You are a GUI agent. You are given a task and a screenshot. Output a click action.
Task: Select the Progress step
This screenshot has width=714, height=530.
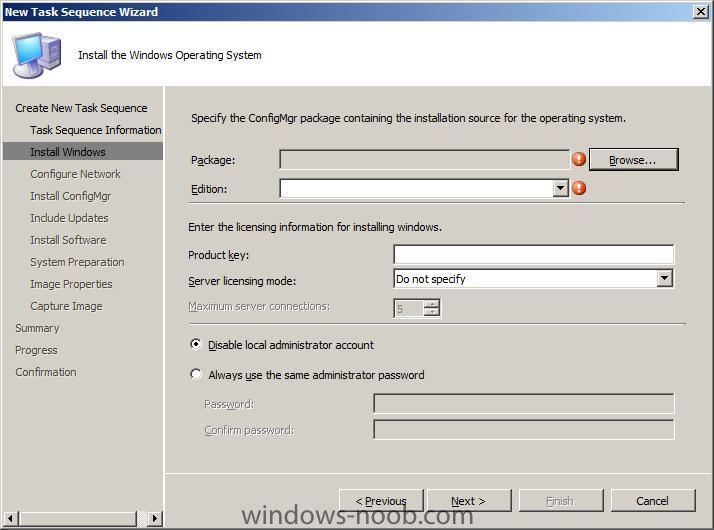click(x=36, y=350)
